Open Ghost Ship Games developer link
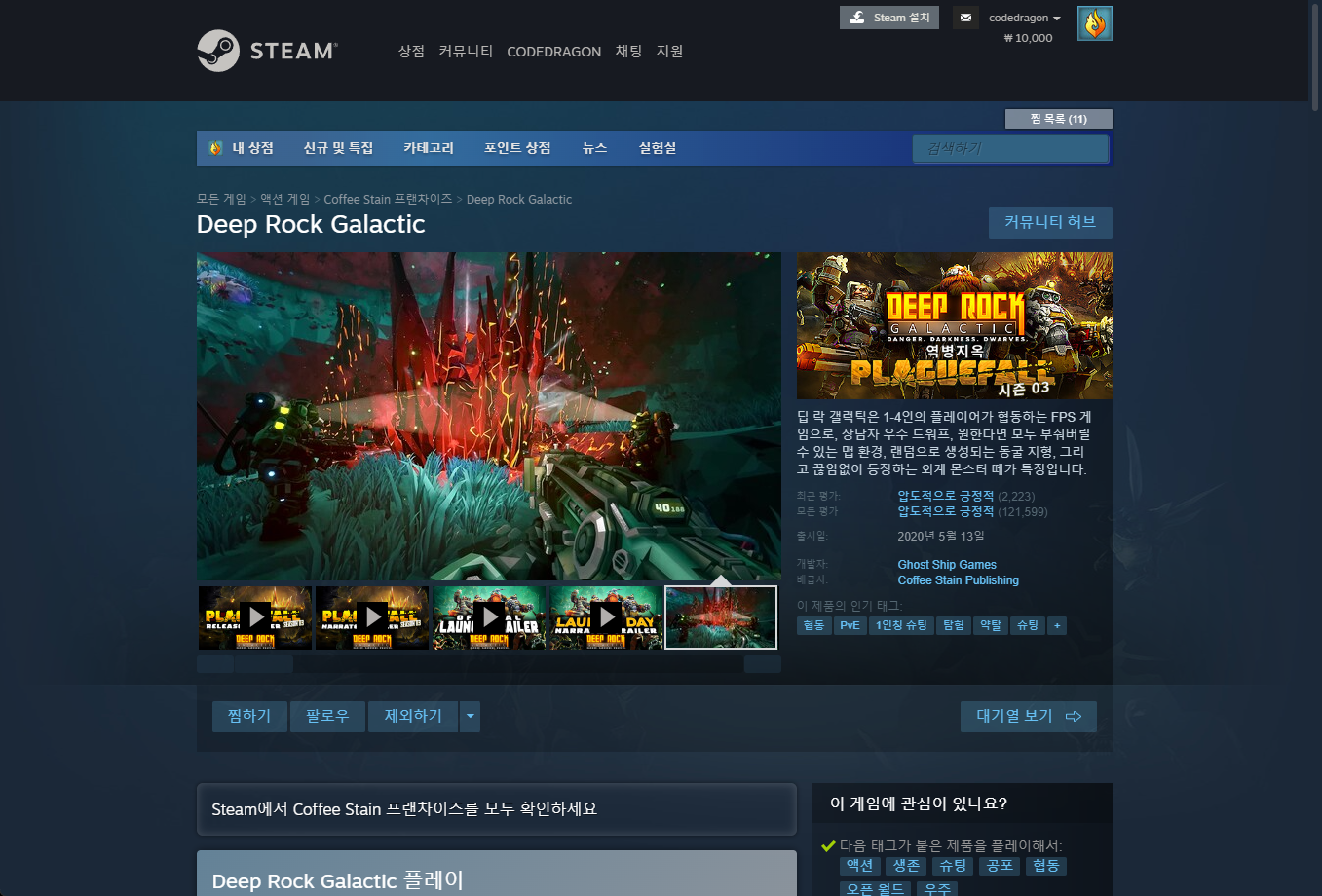This screenshot has width=1322, height=896. [x=947, y=565]
